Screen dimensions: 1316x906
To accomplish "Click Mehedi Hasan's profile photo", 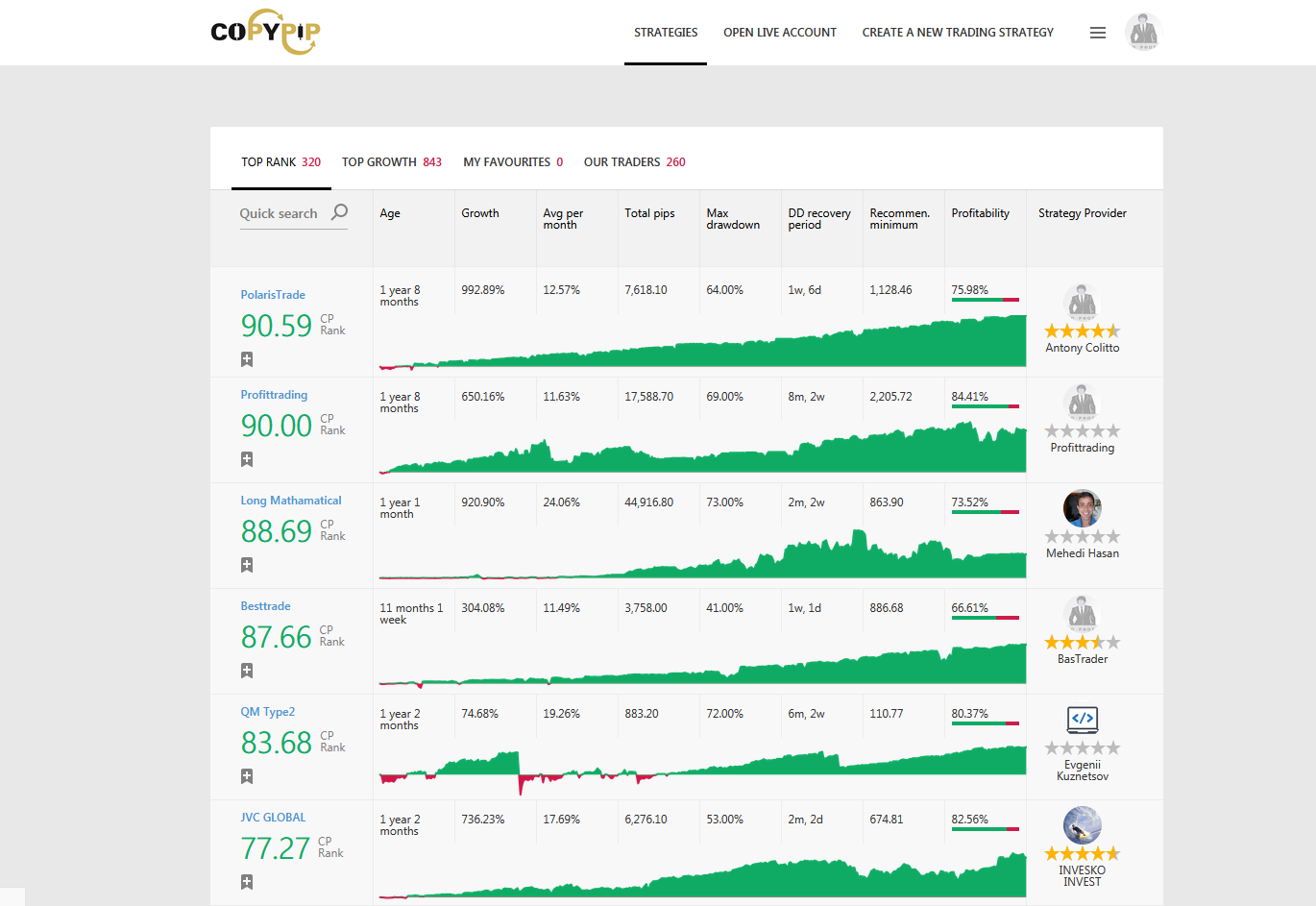I will pos(1083,508).
